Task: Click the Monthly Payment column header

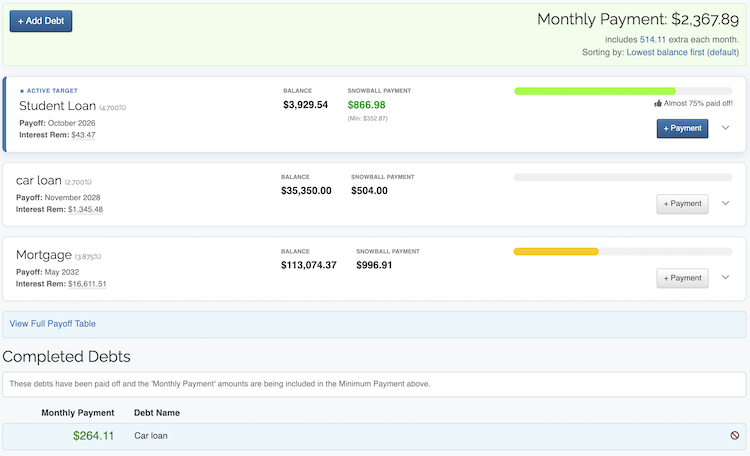Action: tap(77, 413)
